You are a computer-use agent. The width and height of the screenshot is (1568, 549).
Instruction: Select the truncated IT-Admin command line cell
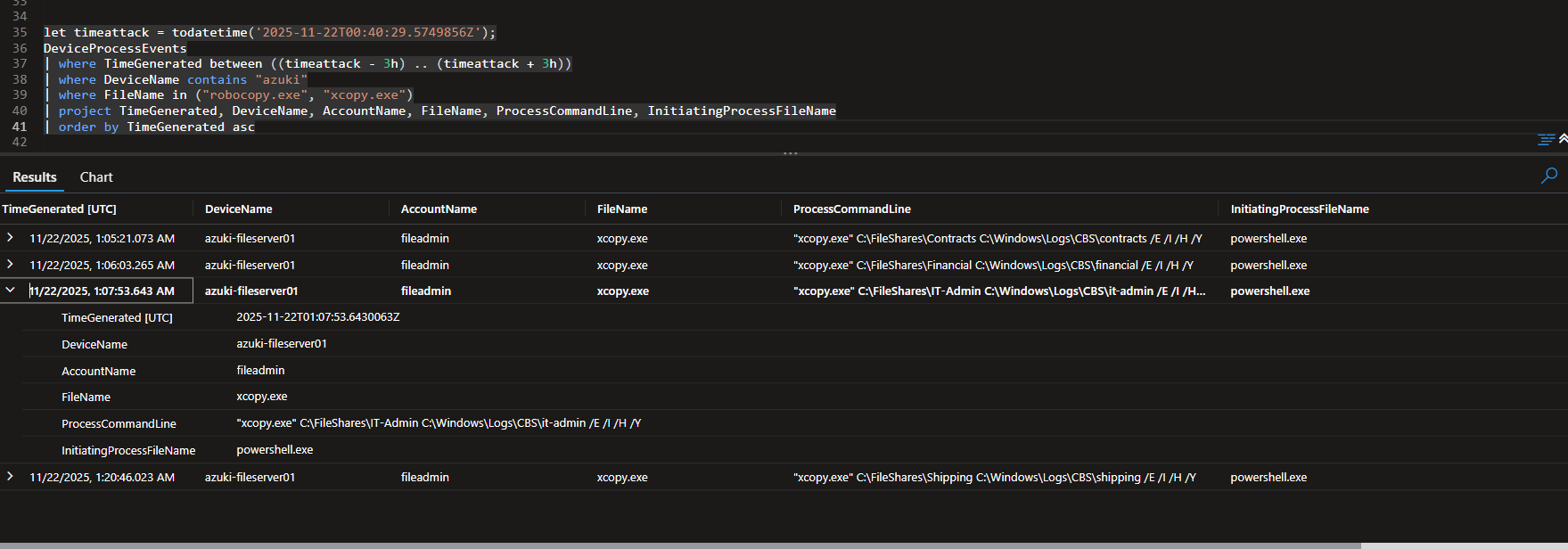click(999, 291)
